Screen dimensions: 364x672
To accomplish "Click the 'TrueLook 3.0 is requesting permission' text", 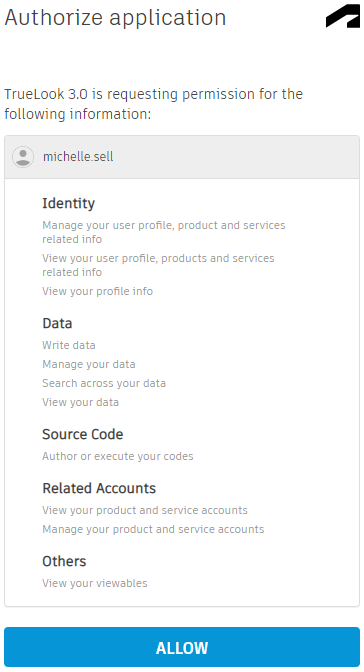I will pos(153,104).
